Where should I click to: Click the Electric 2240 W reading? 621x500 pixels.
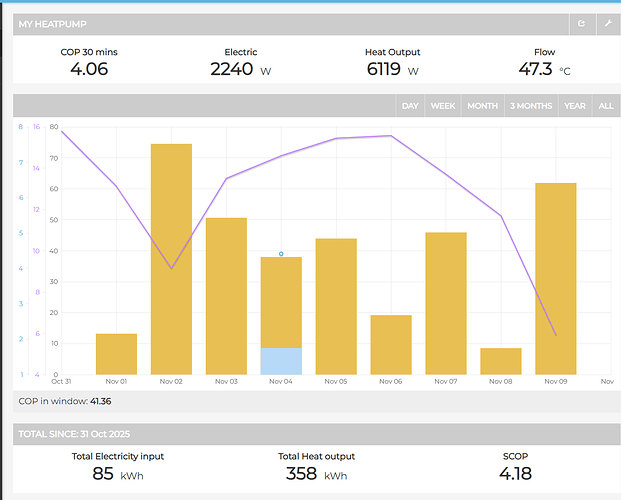point(233,69)
